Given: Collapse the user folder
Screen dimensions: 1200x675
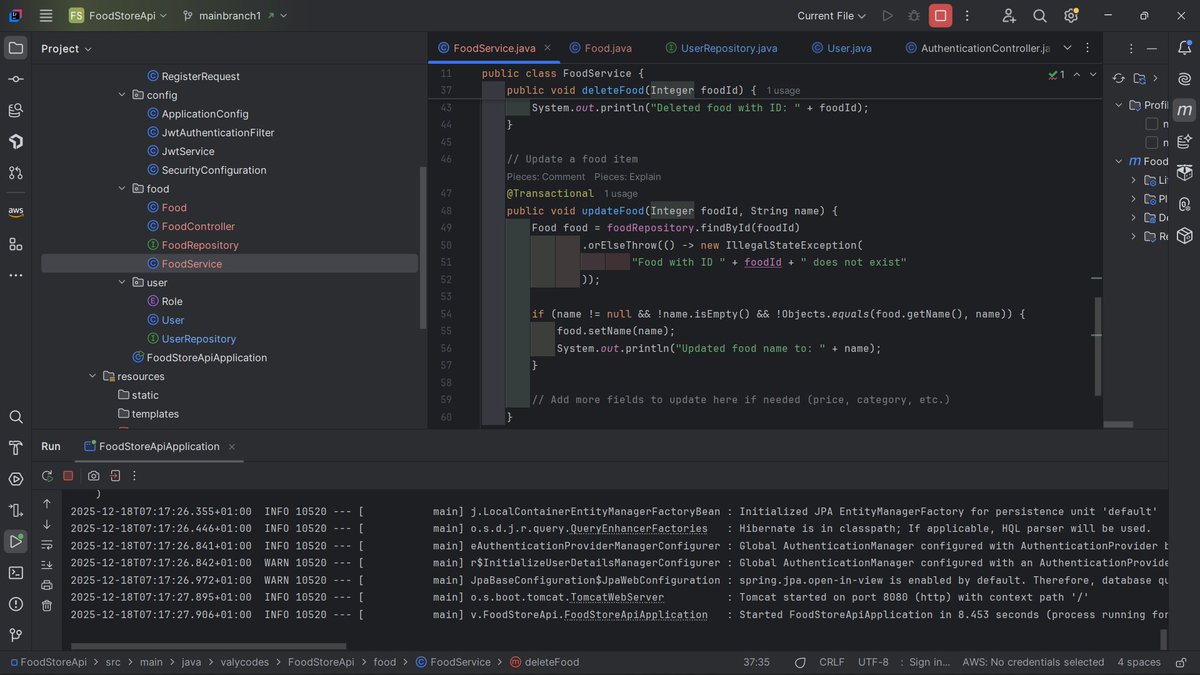Looking at the screenshot, I should tap(122, 283).
